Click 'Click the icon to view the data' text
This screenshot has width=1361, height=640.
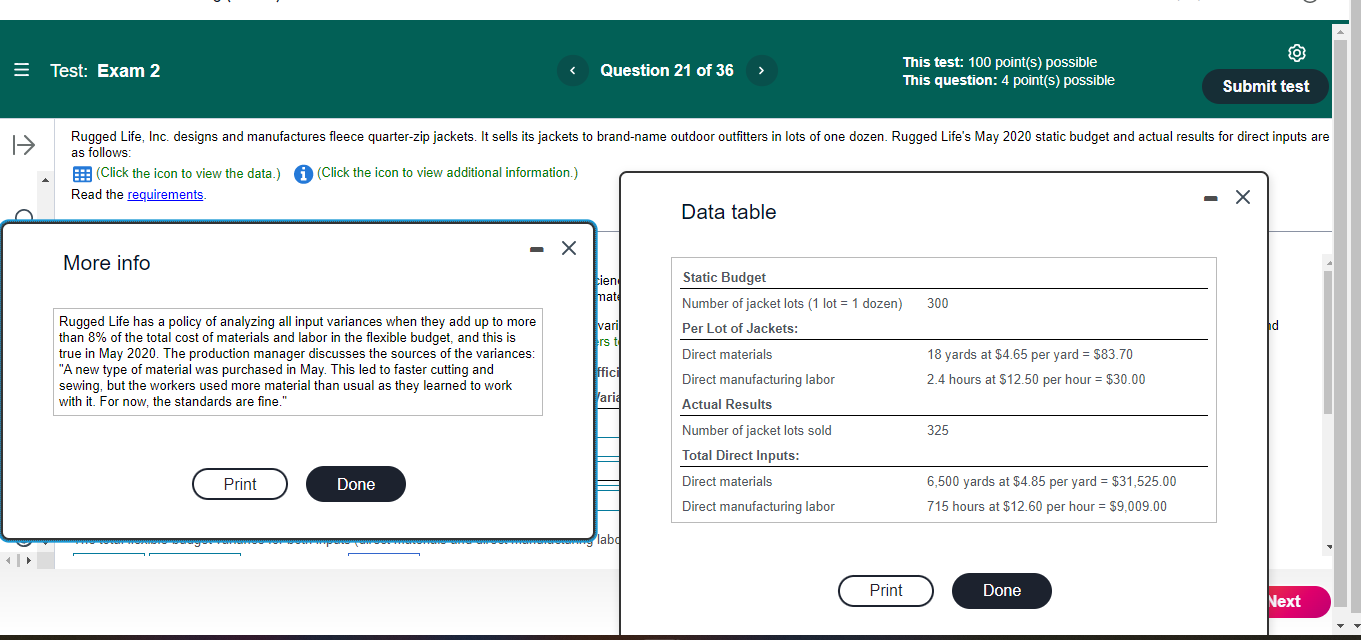(188, 173)
